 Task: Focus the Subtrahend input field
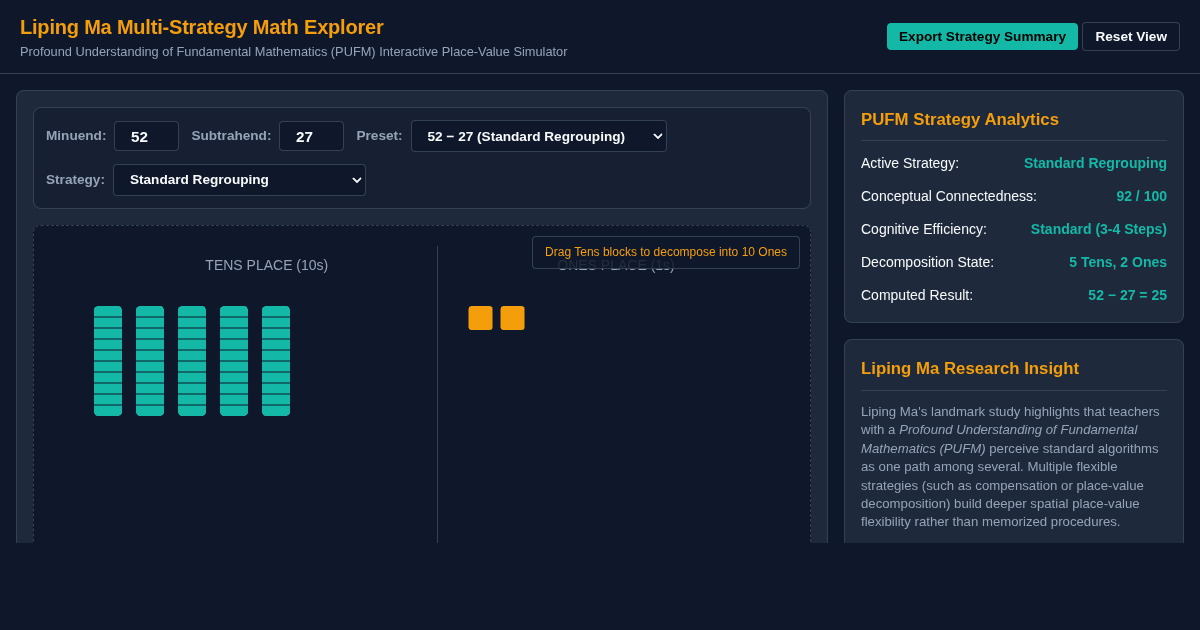click(x=311, y=136)
